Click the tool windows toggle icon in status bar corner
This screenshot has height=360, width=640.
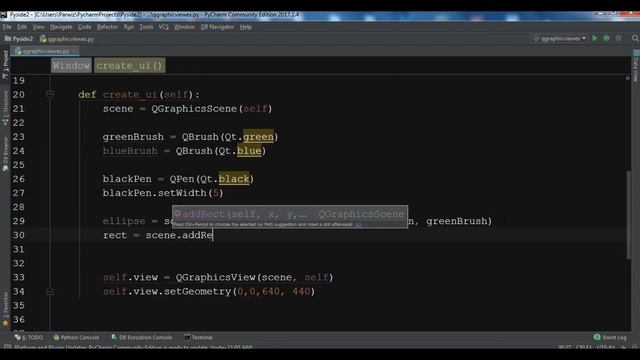click(x=7, y=347)
